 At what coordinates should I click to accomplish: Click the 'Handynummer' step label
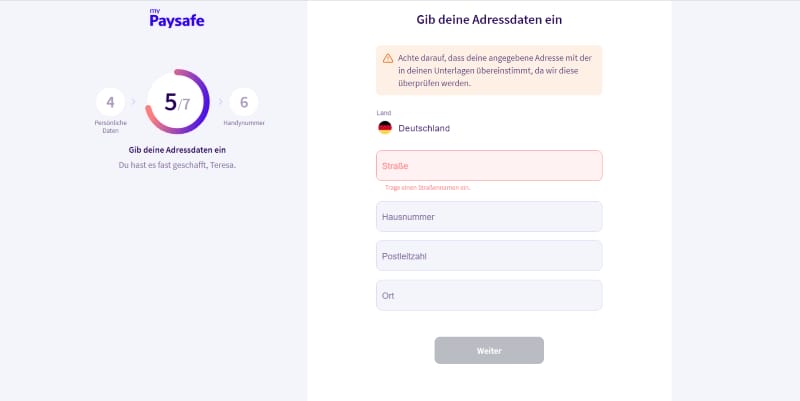[x=244, y=123]
